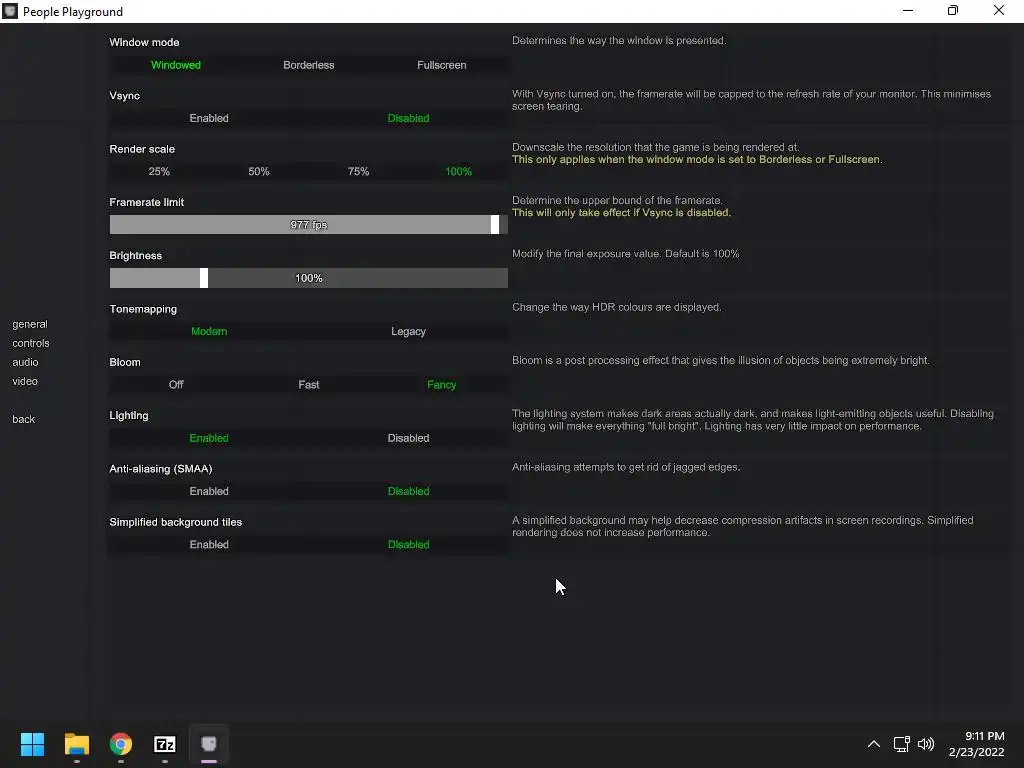1024x768 pixels.
Task: Enable Anti-aliasing (SMAA)
Action: (209, 491)
